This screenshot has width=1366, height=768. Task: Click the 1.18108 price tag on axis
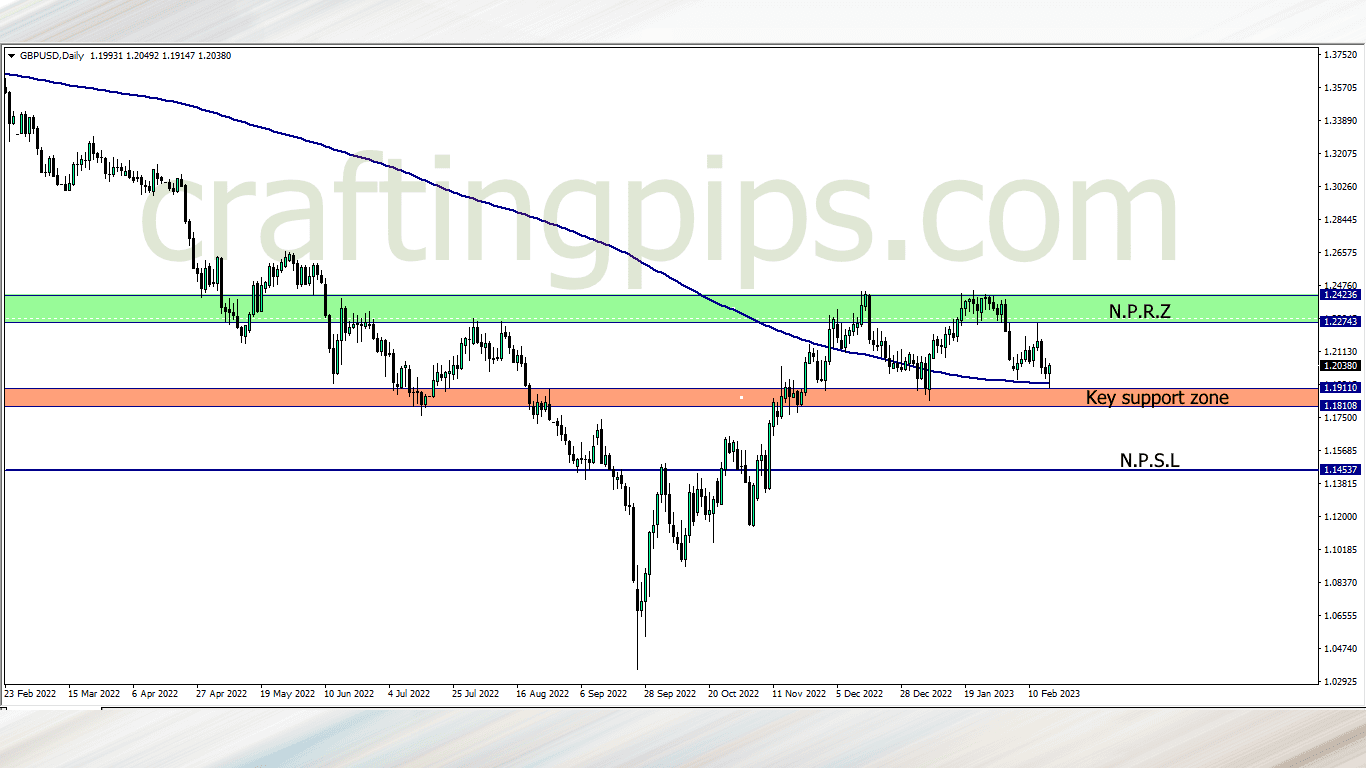click(x=1339, y=406)
